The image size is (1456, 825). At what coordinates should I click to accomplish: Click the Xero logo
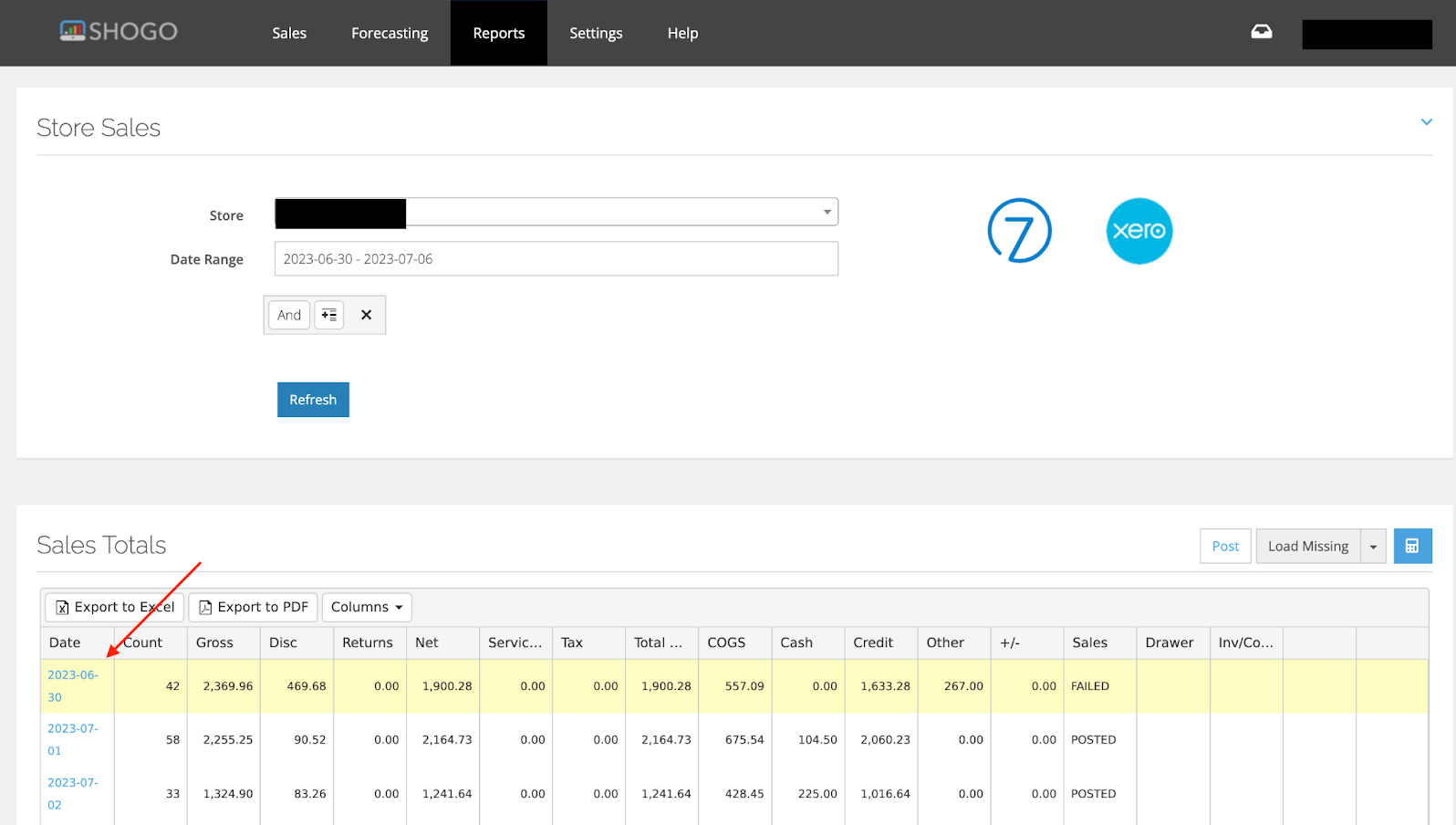[x=1139, y=231]
